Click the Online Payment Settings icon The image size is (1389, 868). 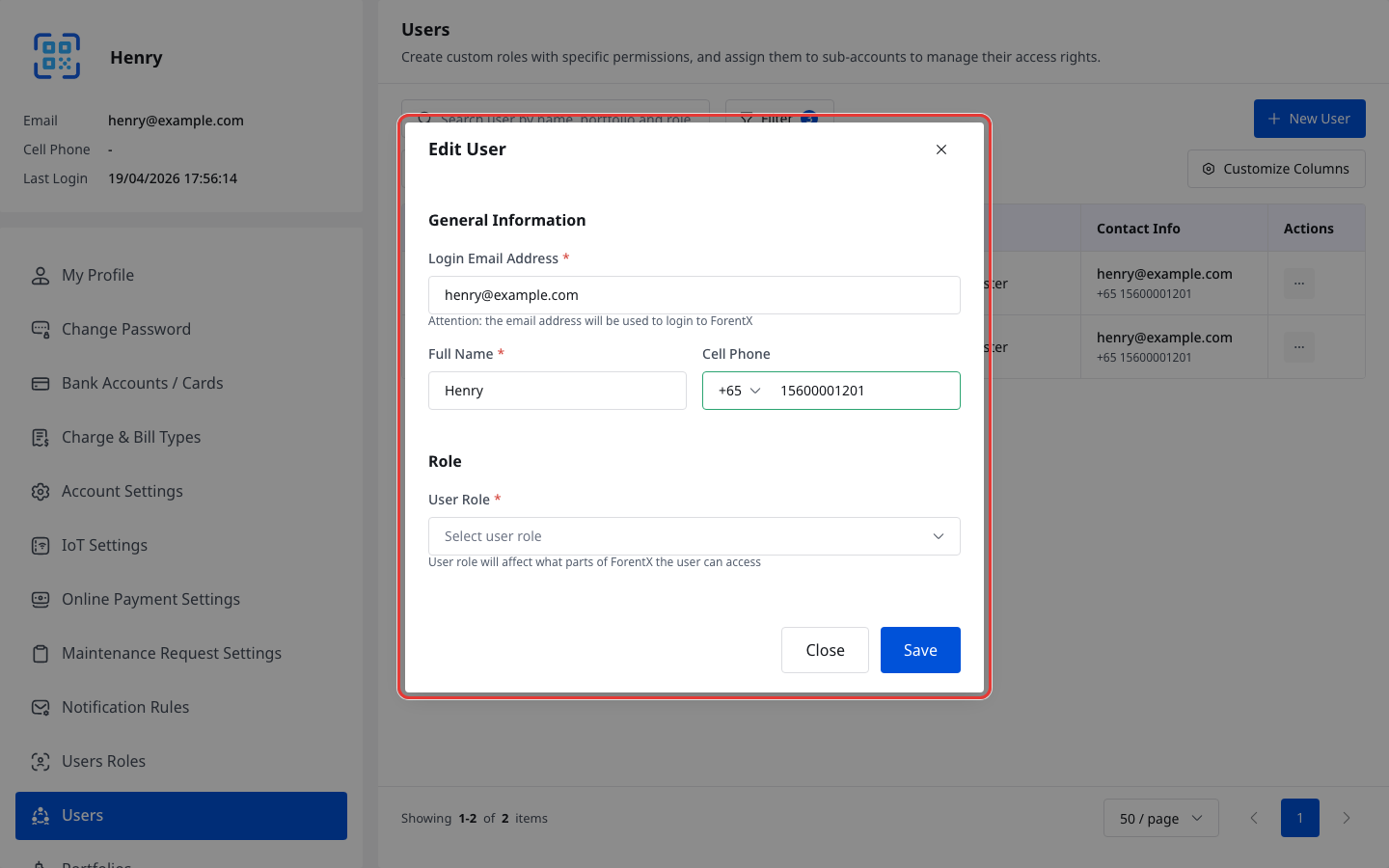[x=41, y=600]
